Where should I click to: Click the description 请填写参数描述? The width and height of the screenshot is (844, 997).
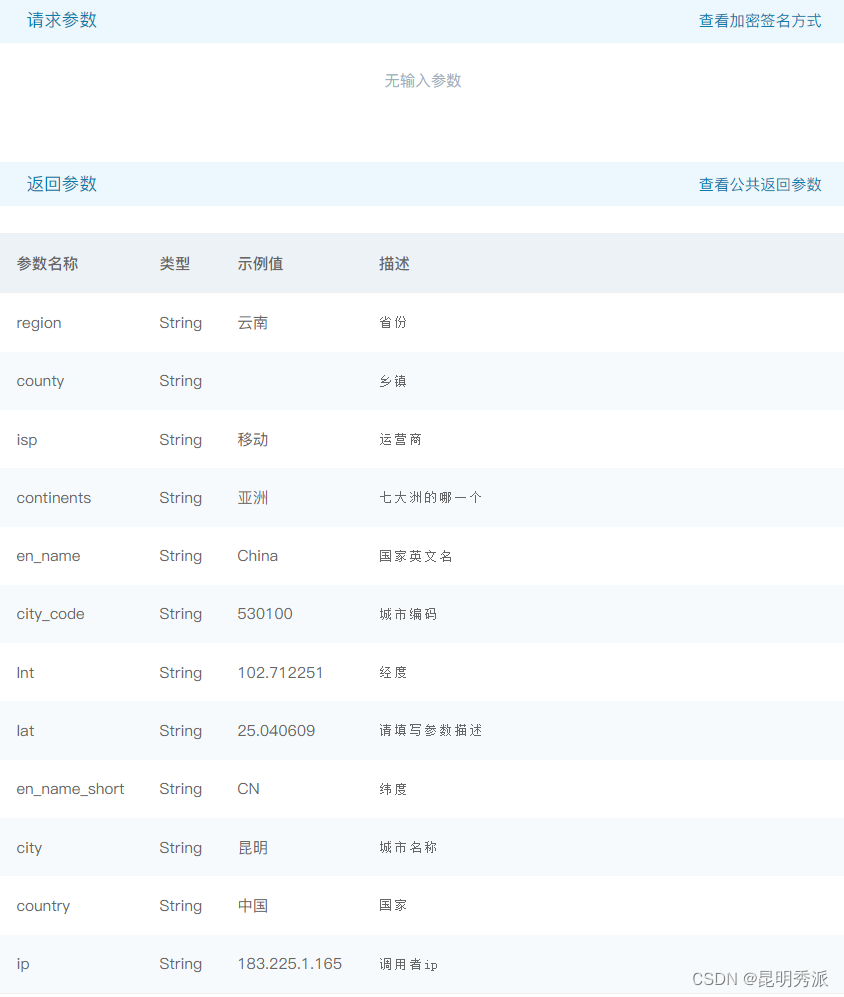pos(431,730)
